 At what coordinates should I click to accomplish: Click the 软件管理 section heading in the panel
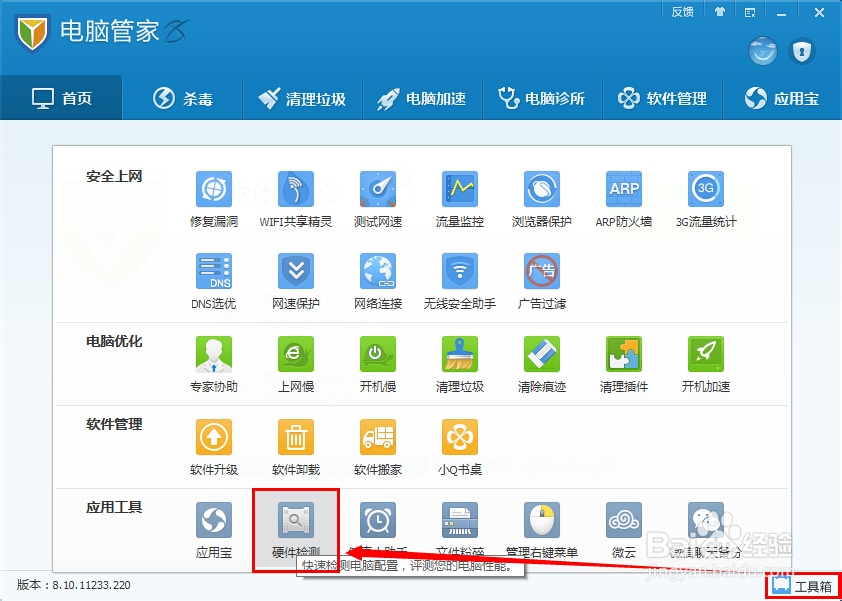tap(114, 424)
